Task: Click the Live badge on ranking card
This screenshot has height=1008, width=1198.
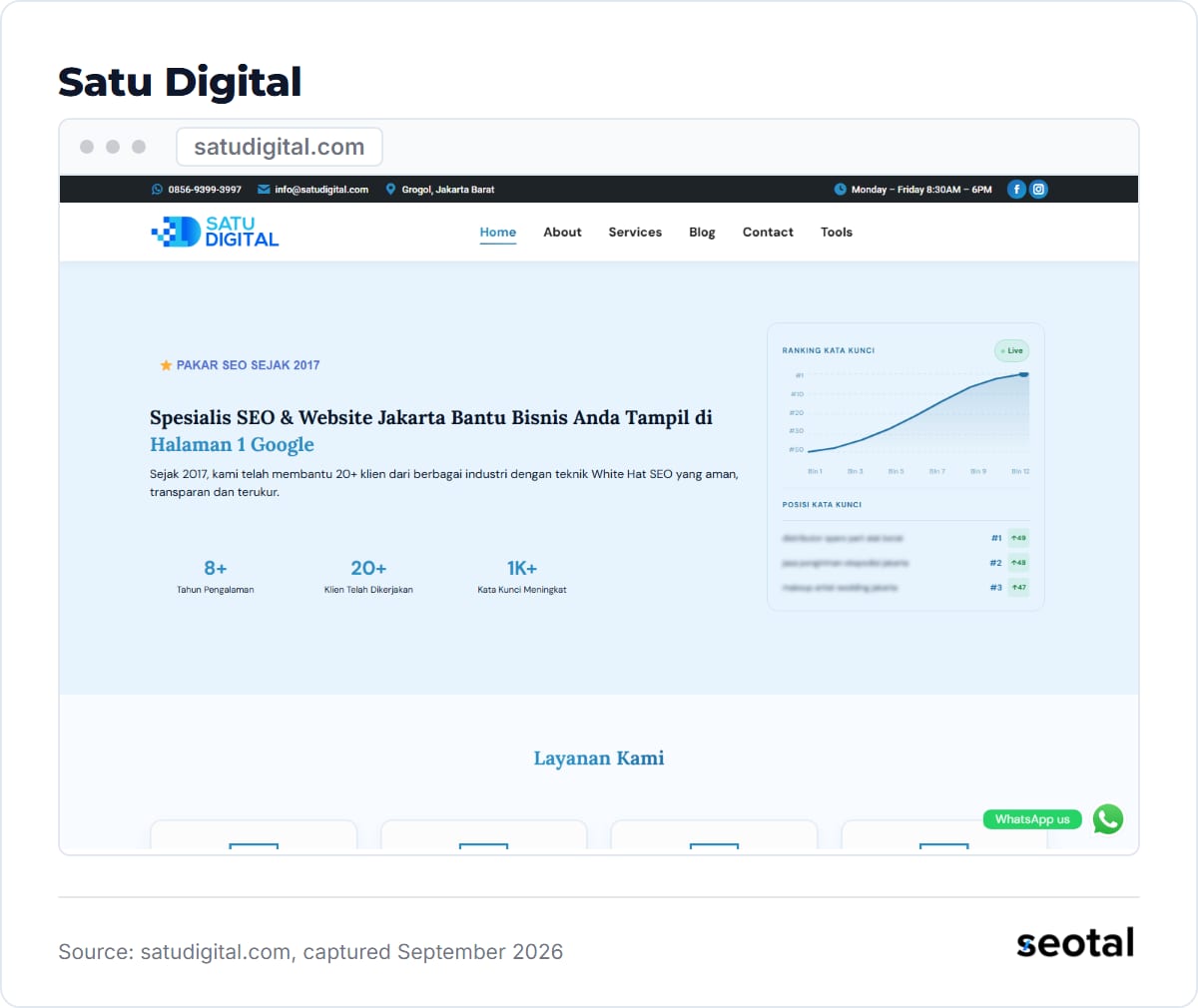Action: 1011,350
